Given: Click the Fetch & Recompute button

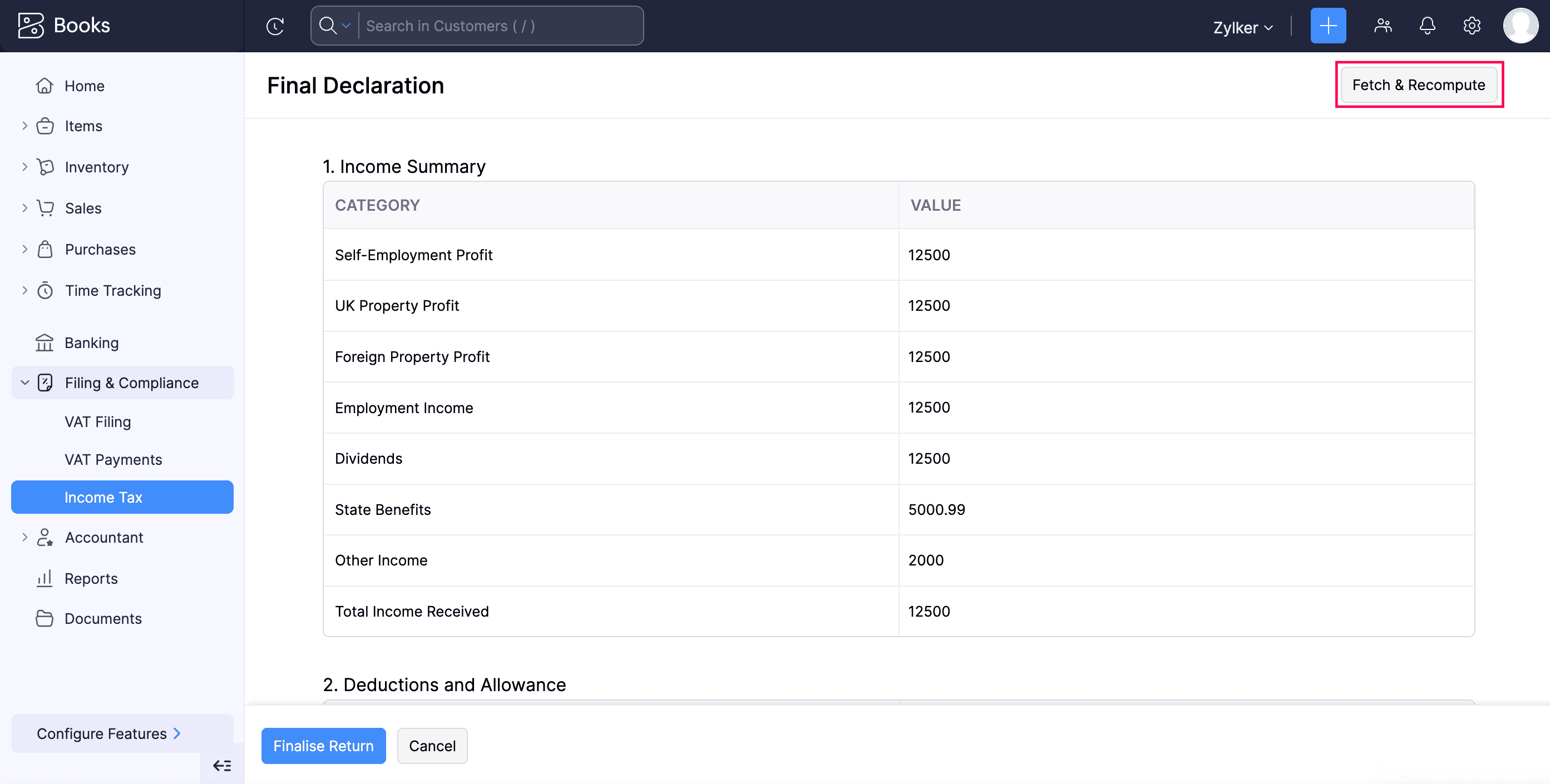Looking at the screenshot, I should [1418, 85].
